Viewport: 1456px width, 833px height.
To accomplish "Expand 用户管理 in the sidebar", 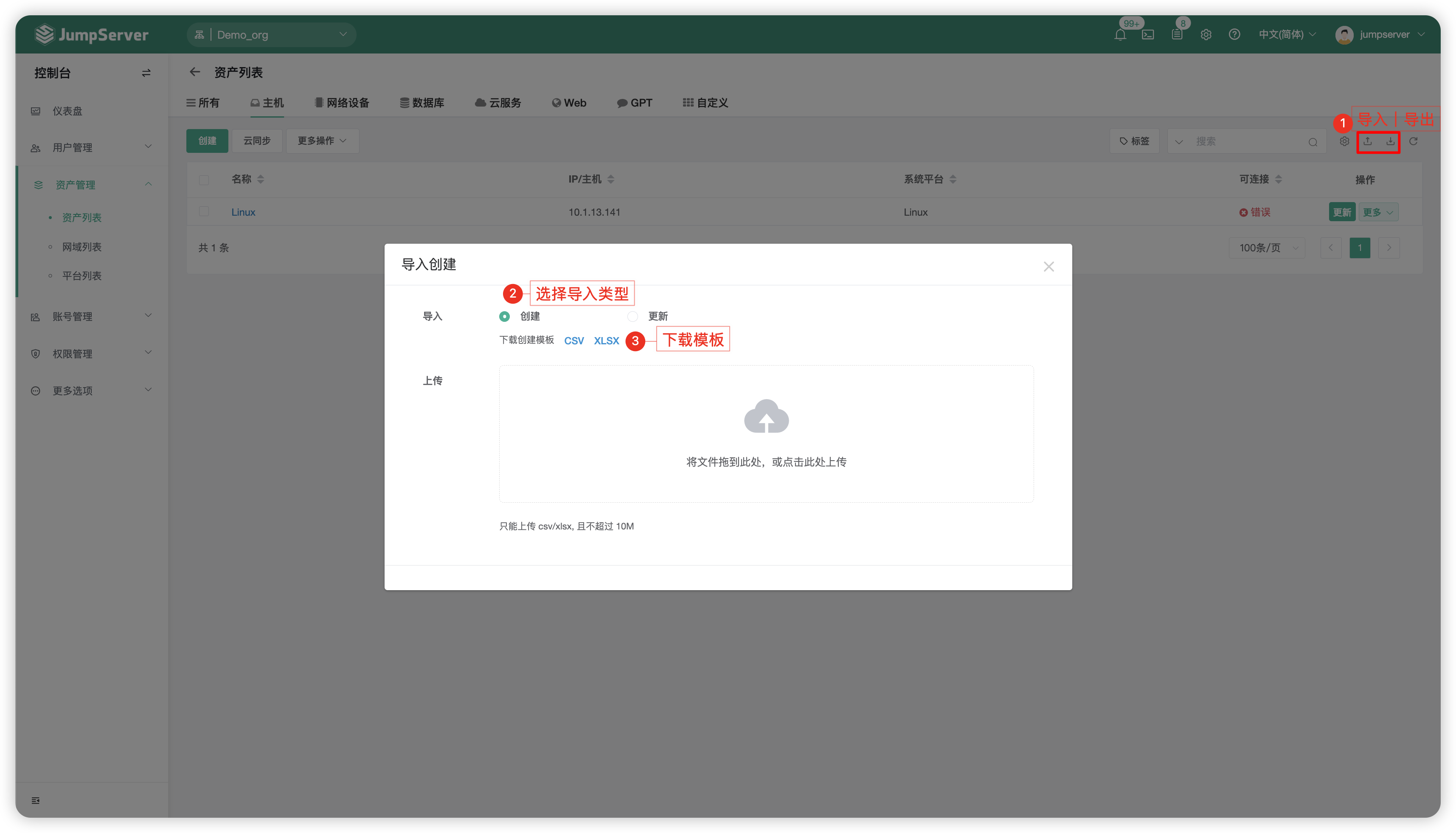I will point(92,147).
